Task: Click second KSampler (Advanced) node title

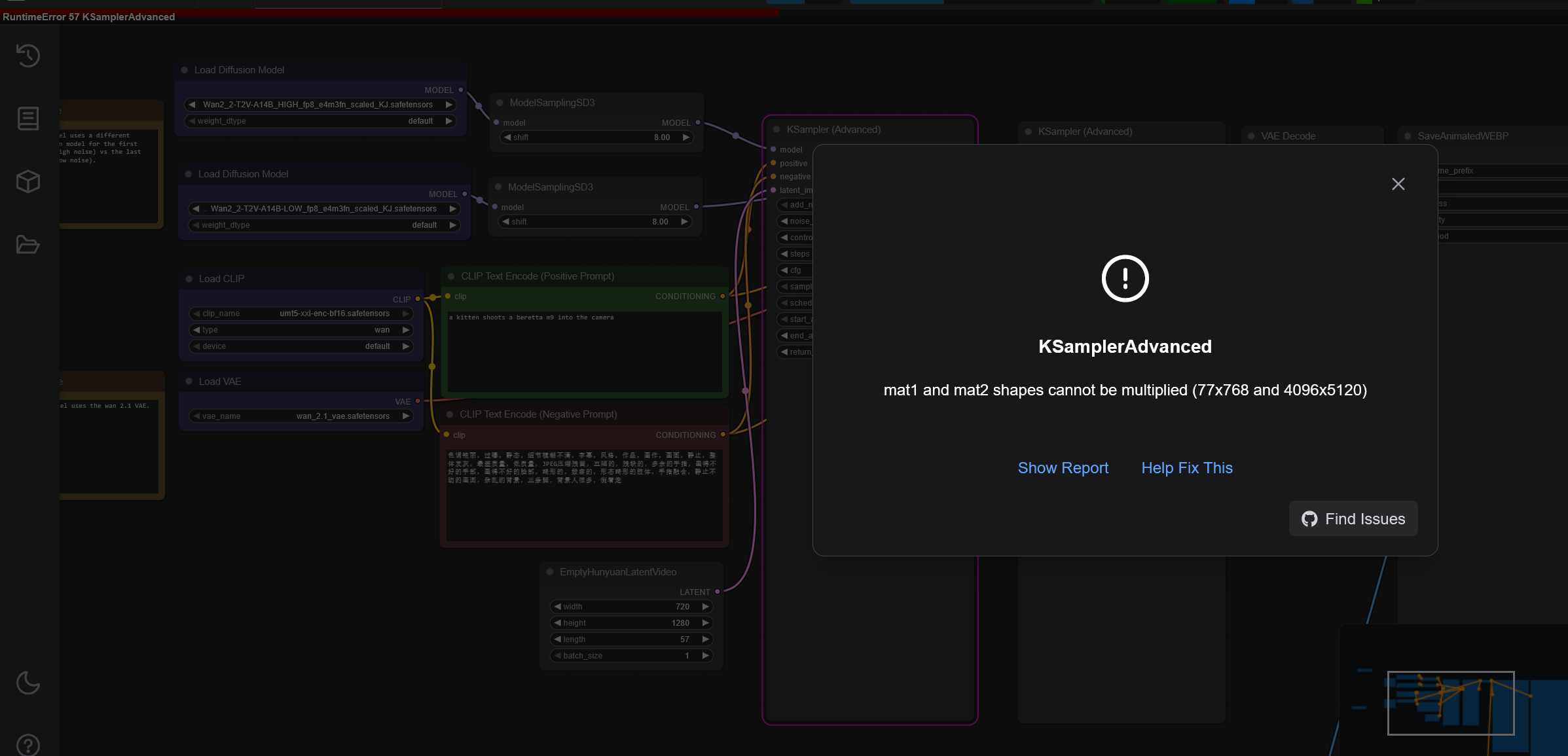Action: (1085, 132)
